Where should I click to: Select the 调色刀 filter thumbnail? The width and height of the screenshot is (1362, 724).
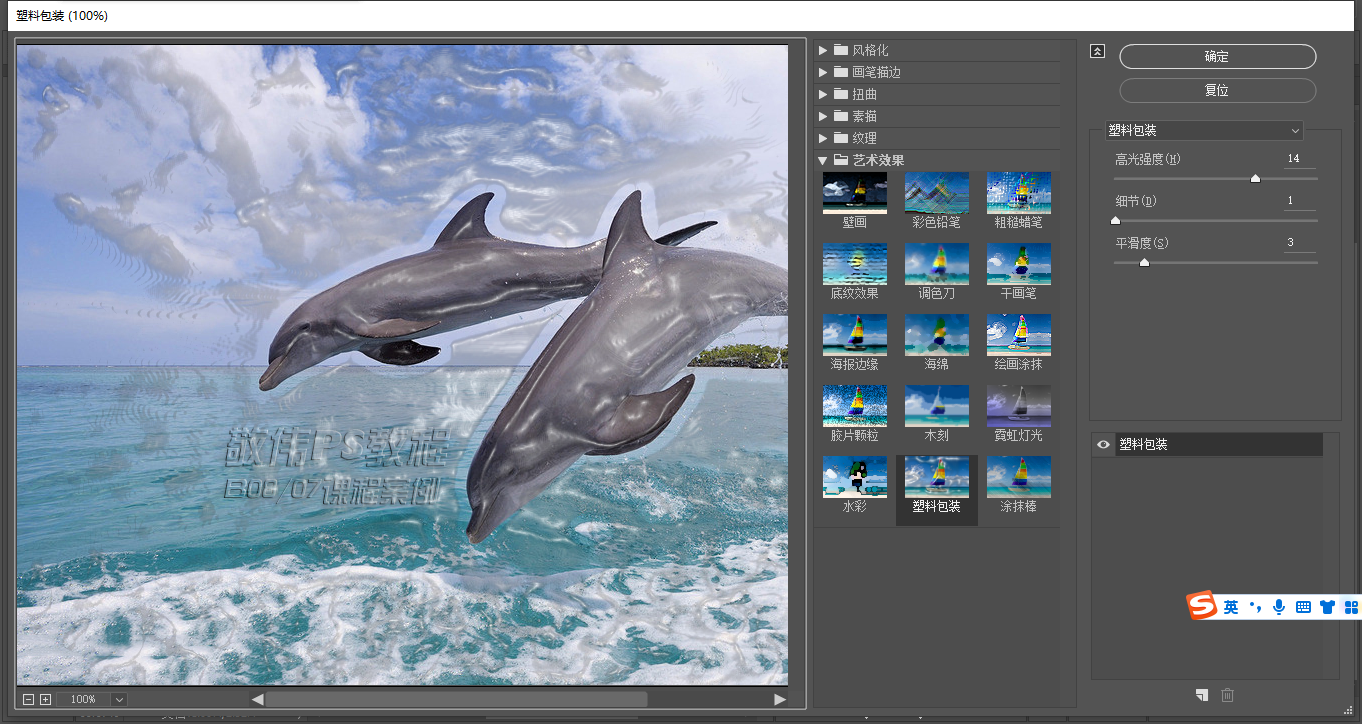point(936,264)
